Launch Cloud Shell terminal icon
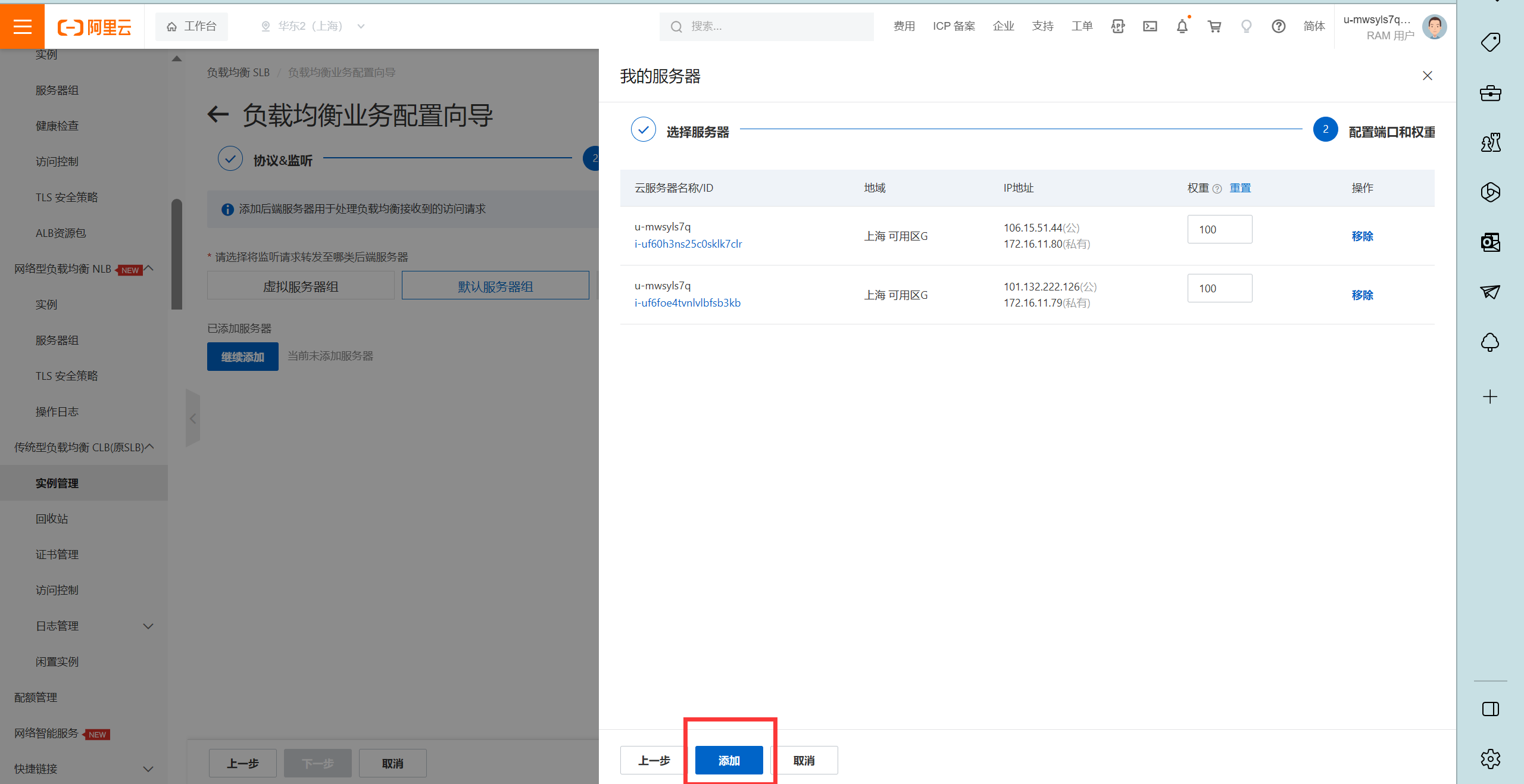1524x784 pixels. click(1150, 26)
